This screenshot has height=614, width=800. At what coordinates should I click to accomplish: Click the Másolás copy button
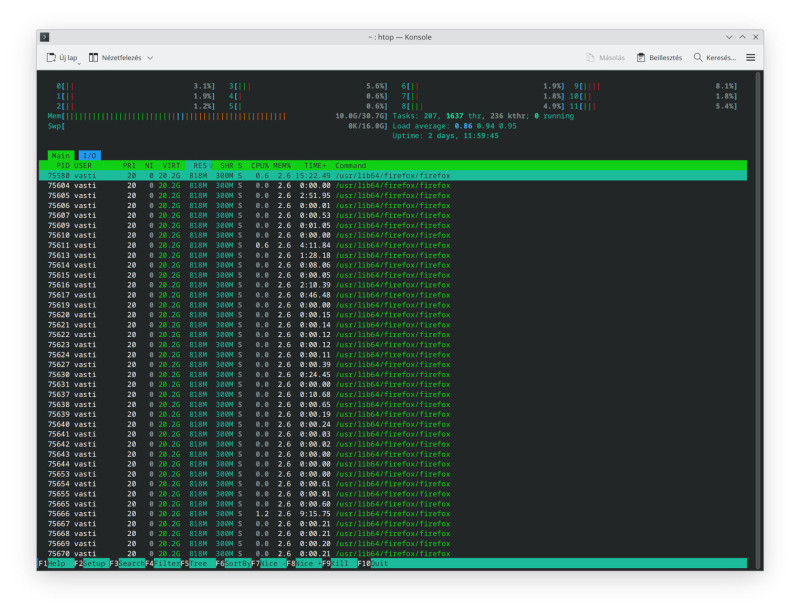click(x=606, y=58)
